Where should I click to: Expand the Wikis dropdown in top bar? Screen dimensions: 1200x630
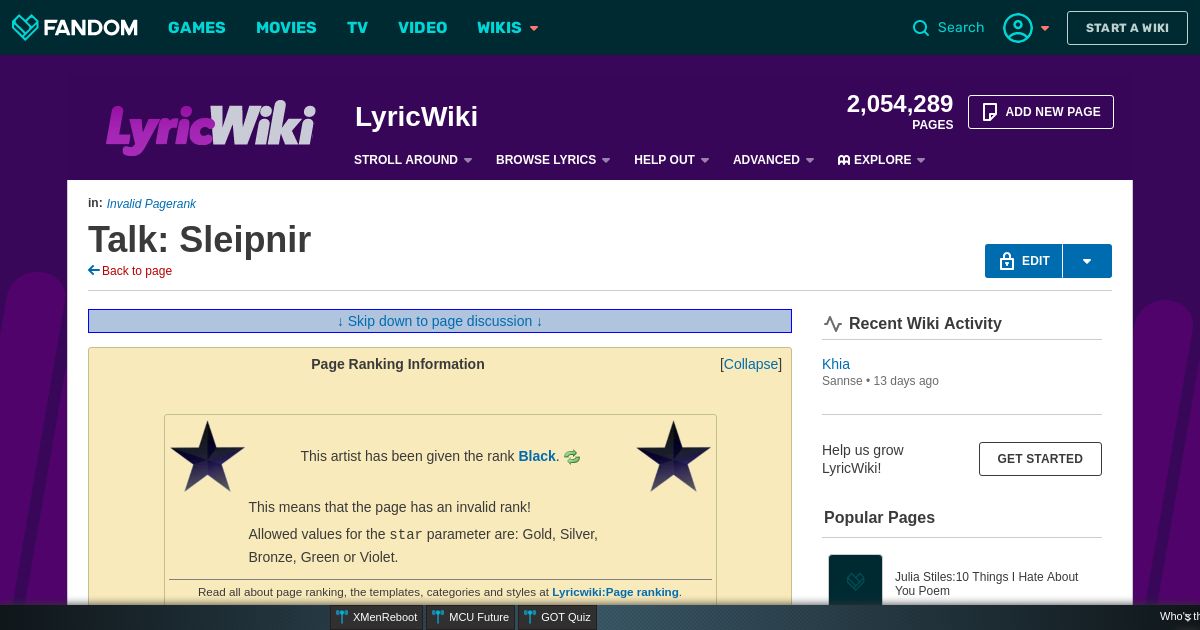click(x=508, y=28)
